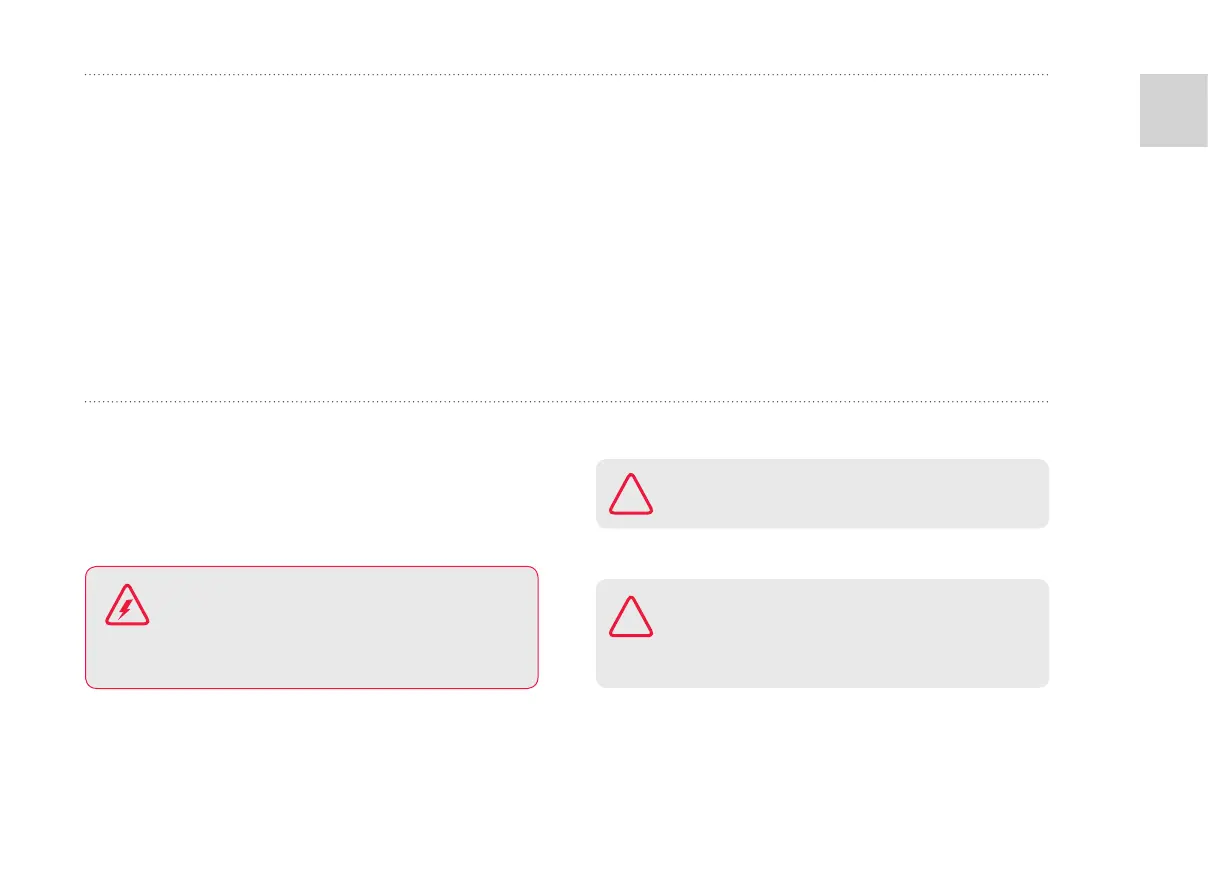
Task: Click the white gap between the two gray caution boxes
Action: tap(822, 553)
